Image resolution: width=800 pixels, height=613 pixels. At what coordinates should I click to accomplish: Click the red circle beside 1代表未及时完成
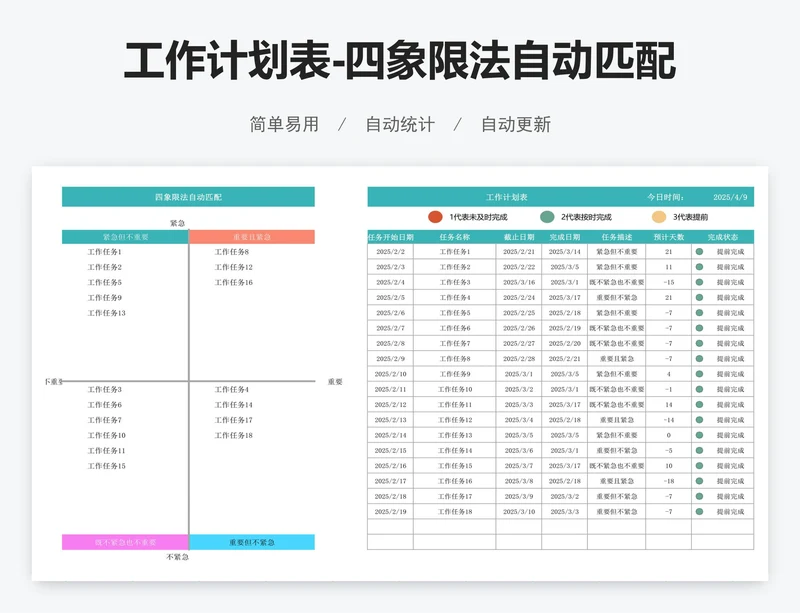(x=435, y=217)
